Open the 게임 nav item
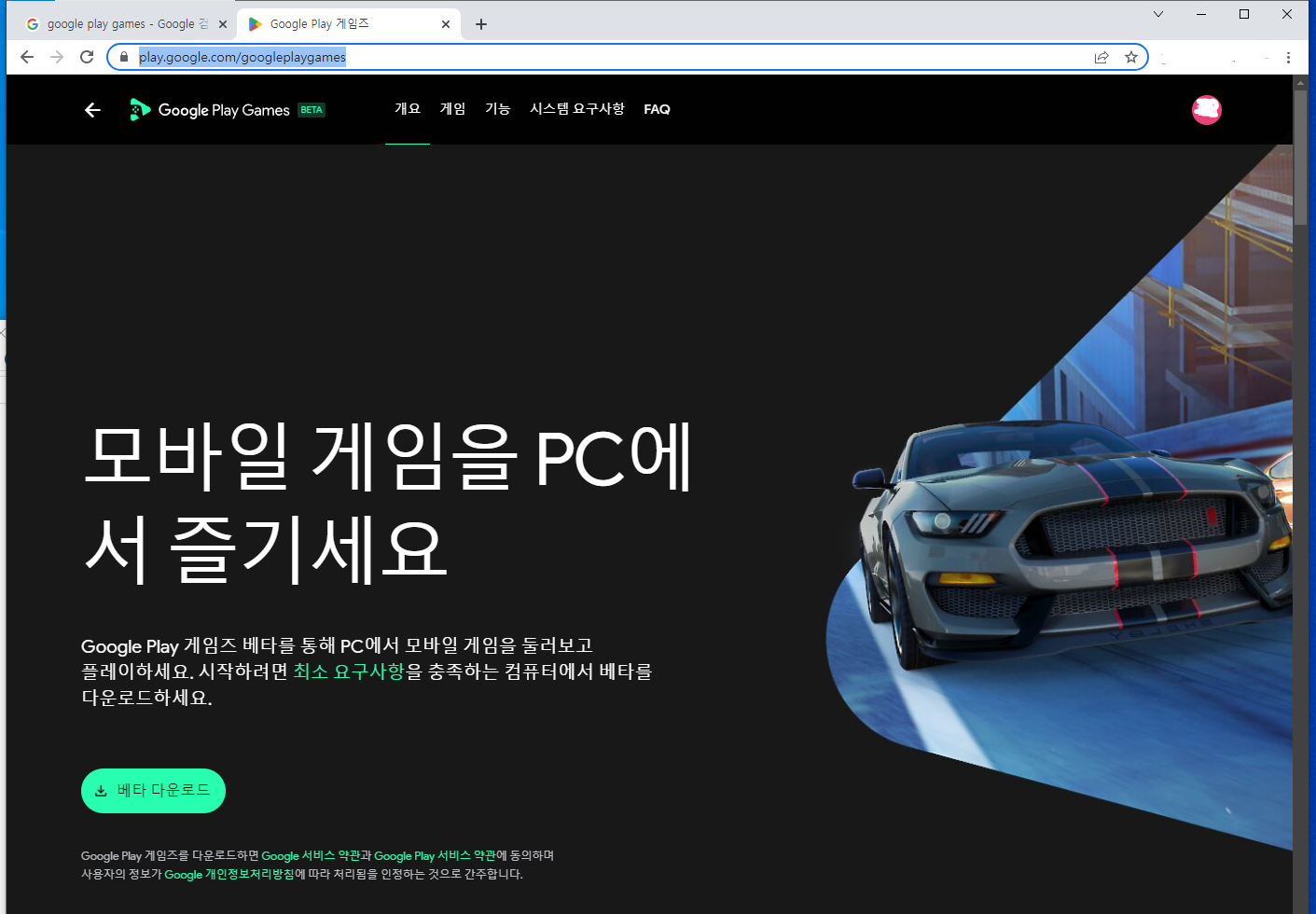The height and width of the screenshot is (914, 1316). pyautogui.click(x=452, y=109)
